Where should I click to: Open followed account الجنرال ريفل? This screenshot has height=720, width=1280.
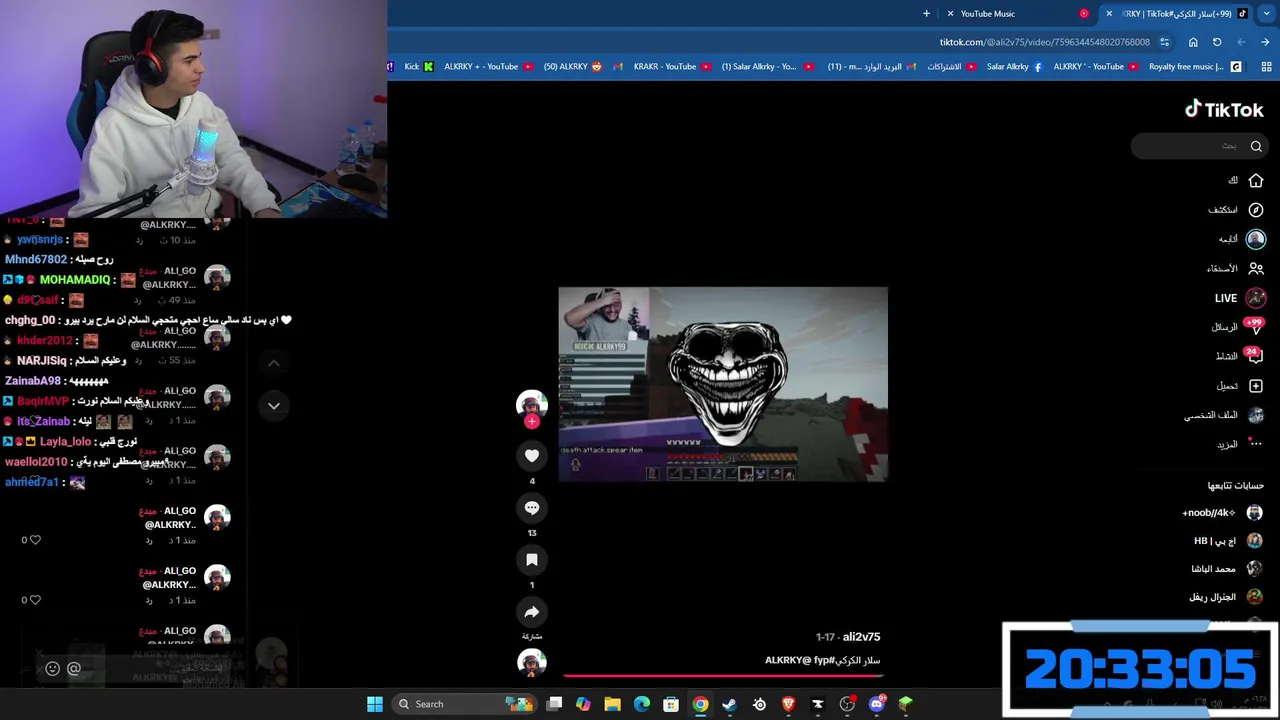(1226, 597)
